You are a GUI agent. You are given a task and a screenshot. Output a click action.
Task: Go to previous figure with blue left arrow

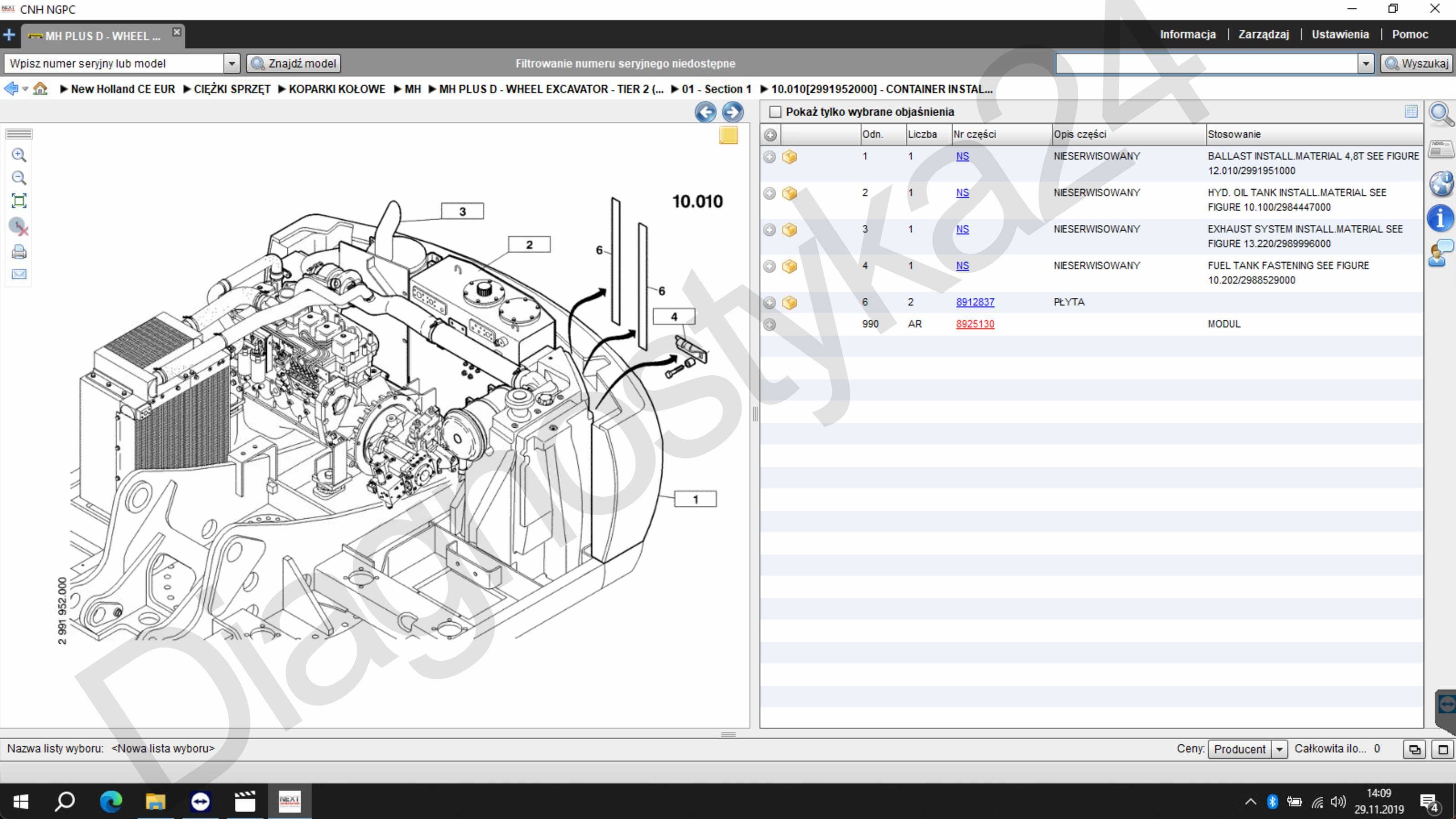705,112
